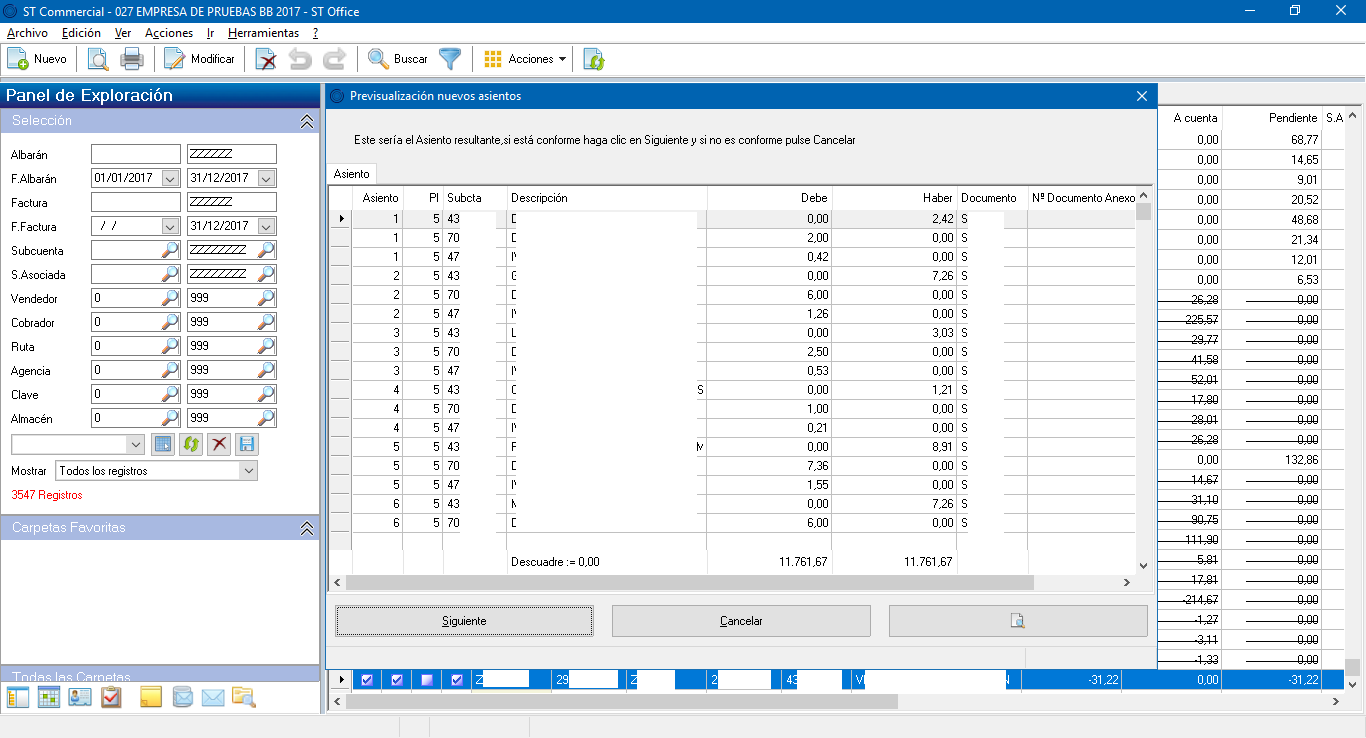
Task: Open the Acciones menu in the menu bar
Action: 169,33
